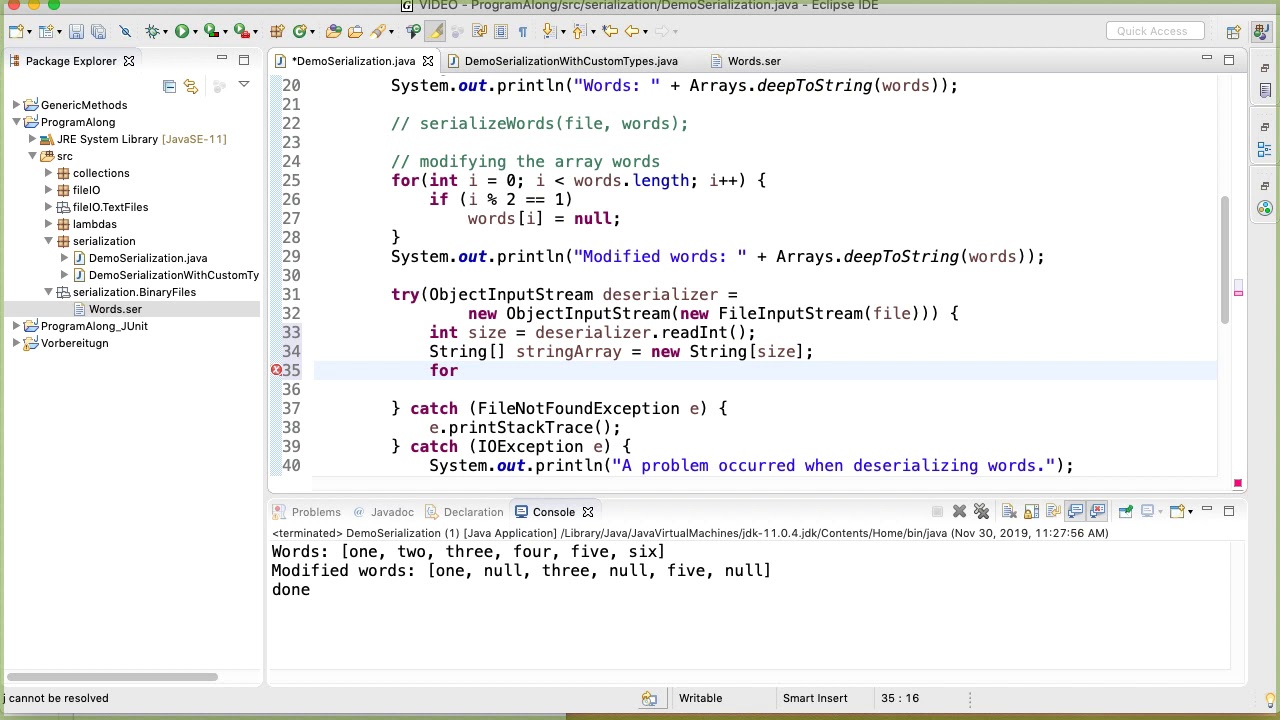Collapse the serialization package
This screenshot has width=1280, height=720.
(48, 241)
